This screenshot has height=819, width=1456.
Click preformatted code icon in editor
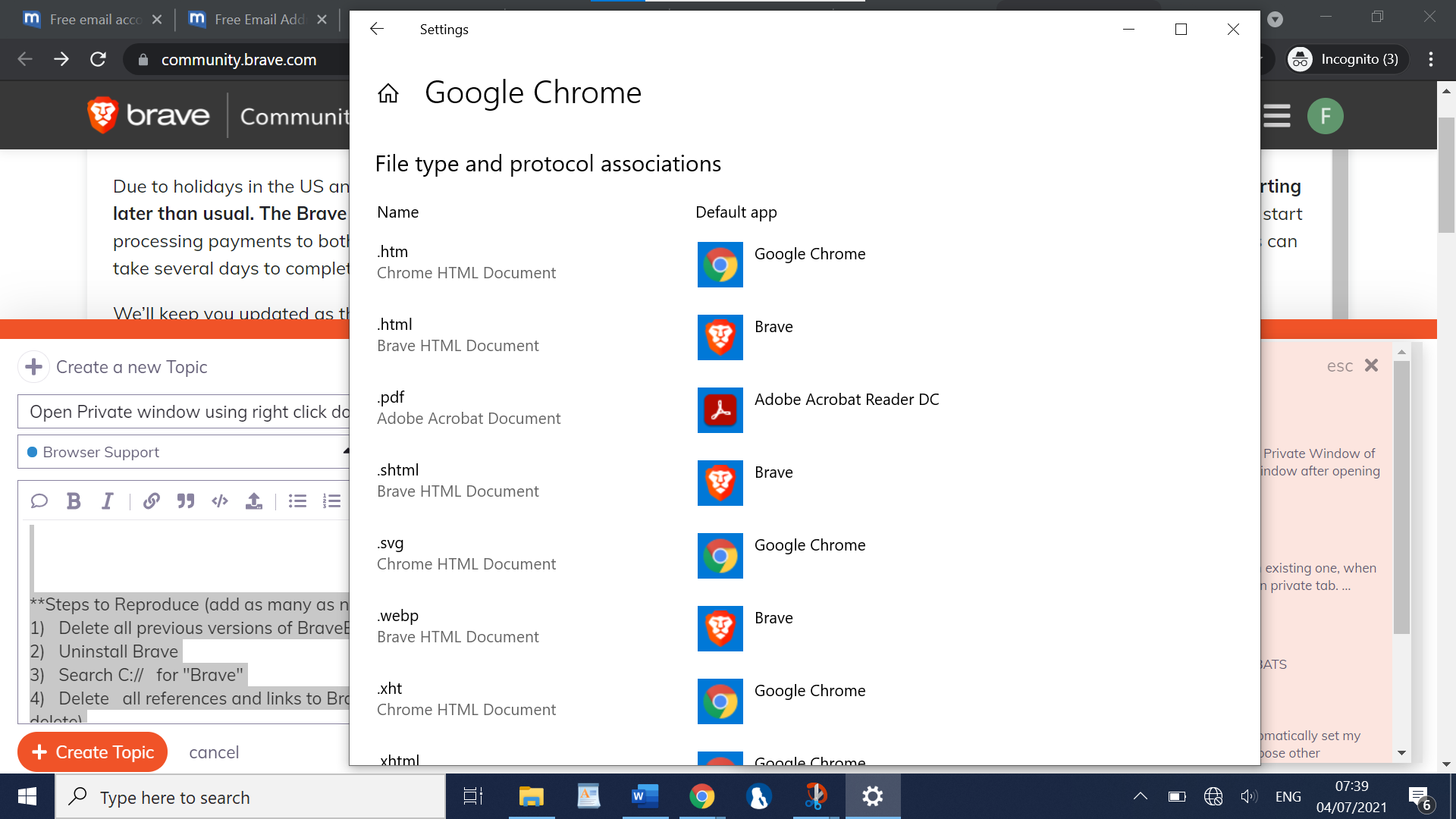[x=220, y=500]
